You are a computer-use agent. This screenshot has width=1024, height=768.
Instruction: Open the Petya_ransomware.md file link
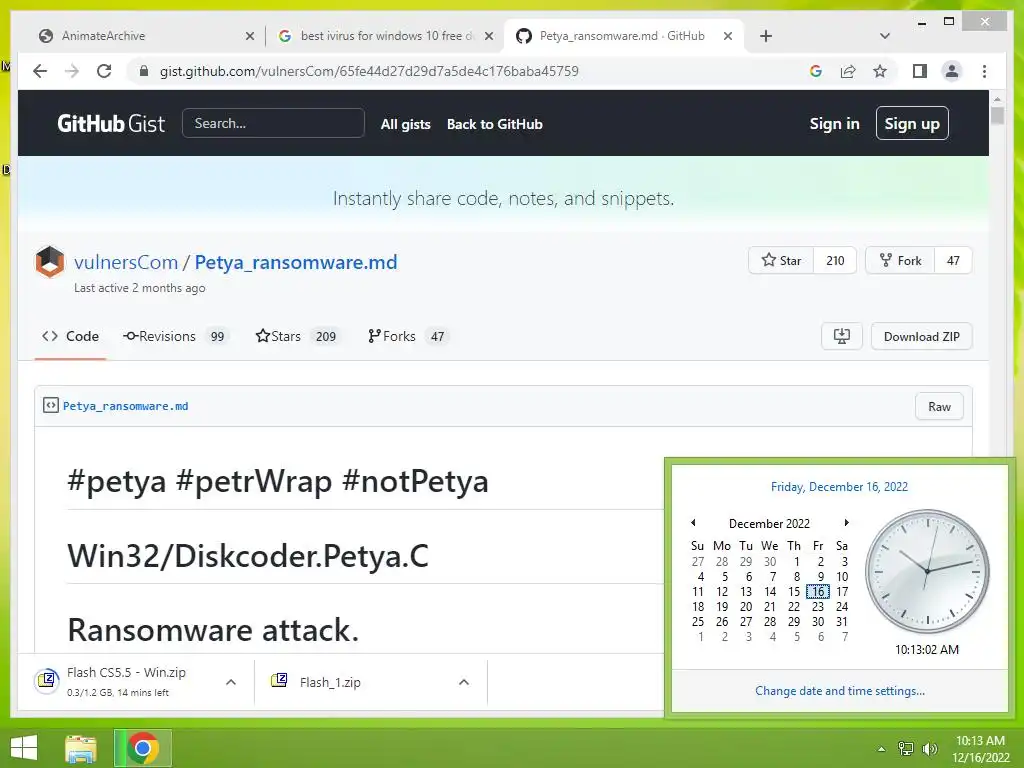pos(125,406)
